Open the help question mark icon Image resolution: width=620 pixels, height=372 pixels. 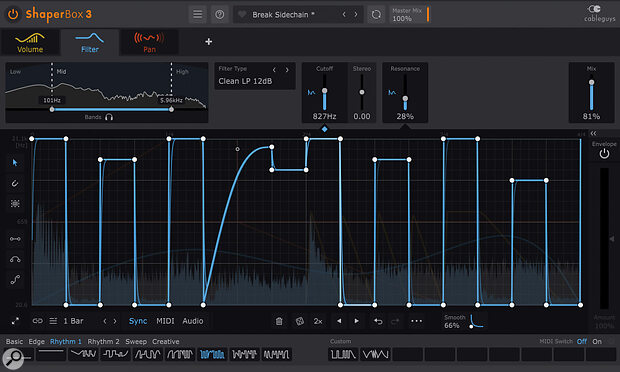click(219, 15)
